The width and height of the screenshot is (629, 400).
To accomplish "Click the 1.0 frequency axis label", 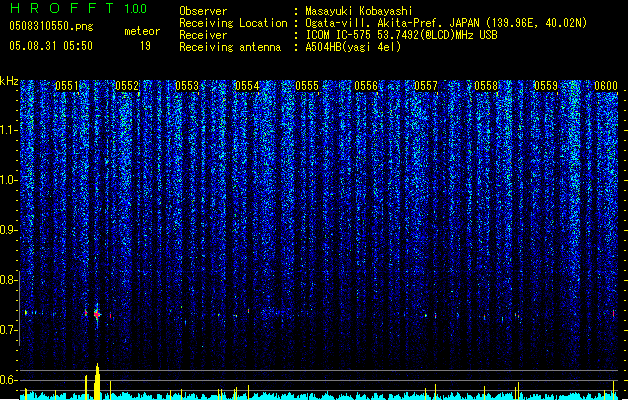I will [8, 180].
